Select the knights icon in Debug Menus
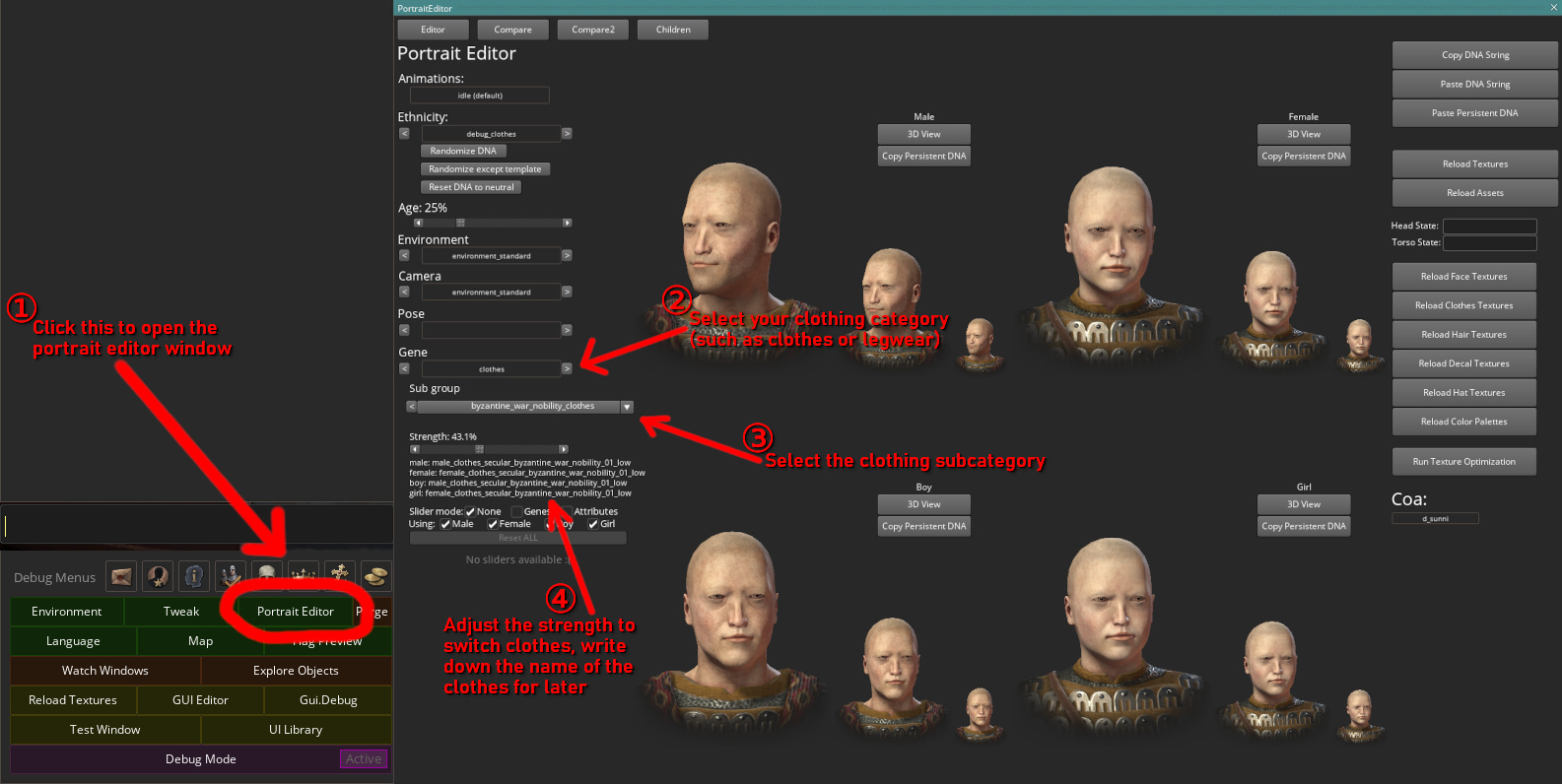This screenshot has height=784, width=1562. click(x=231, y=576)
